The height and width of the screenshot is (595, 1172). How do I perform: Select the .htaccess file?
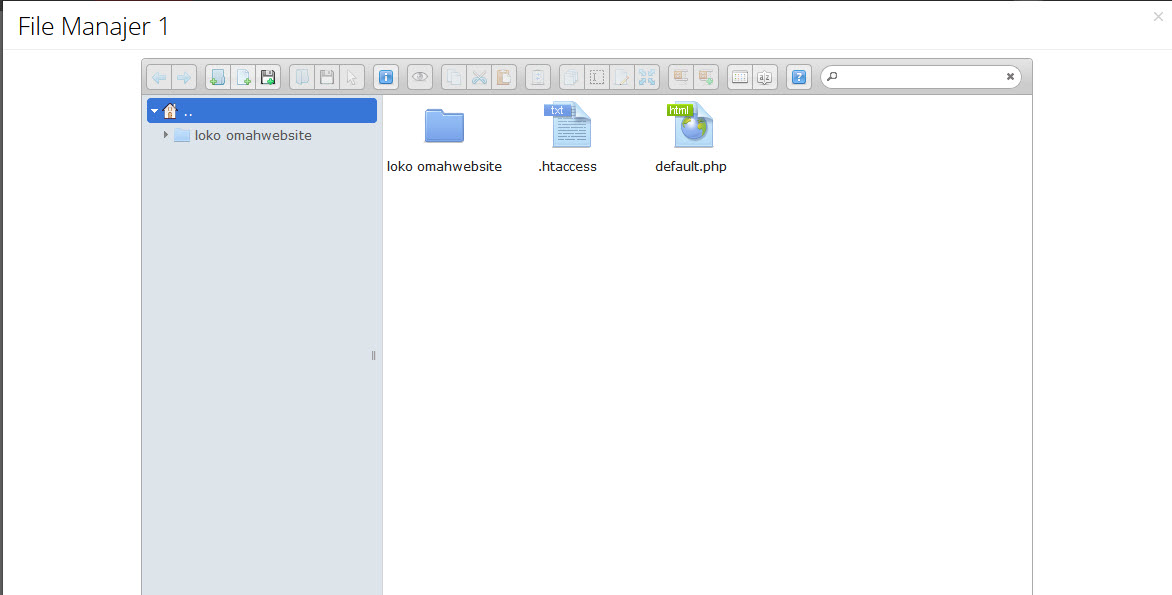(x=567, y=137)
